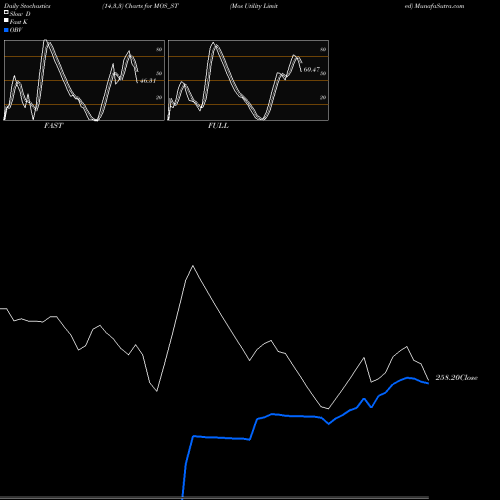Click the Fast K legend swatch
Screen dimensions: 500x500
tap(6, 20)
